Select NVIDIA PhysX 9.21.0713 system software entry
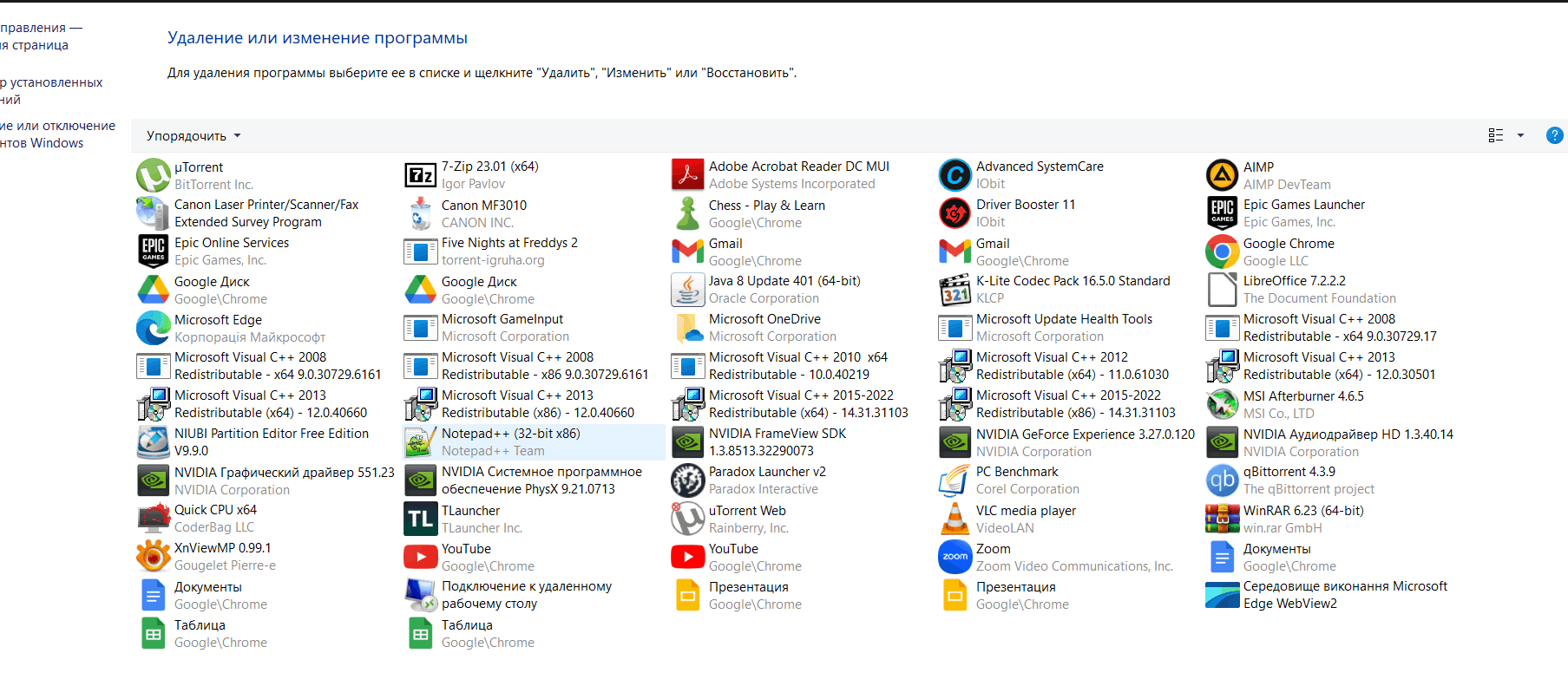The height and width of the screenshot is (686, 1568). pyautogui.click(x=532, y=480)
